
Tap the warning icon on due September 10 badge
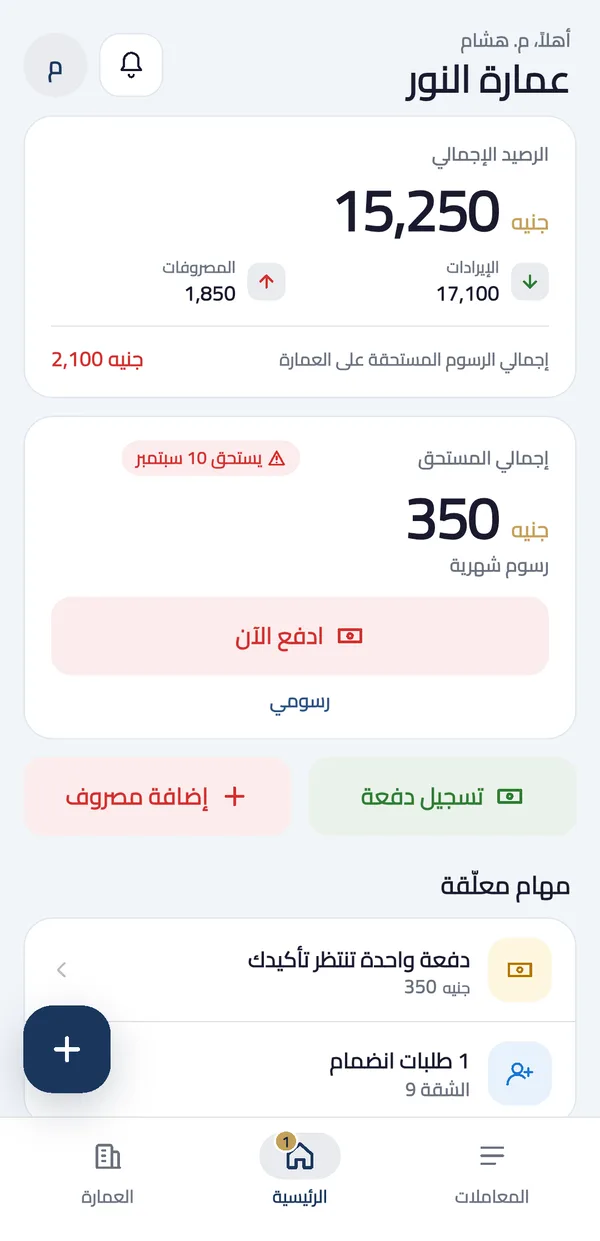[x=277, y=458]
